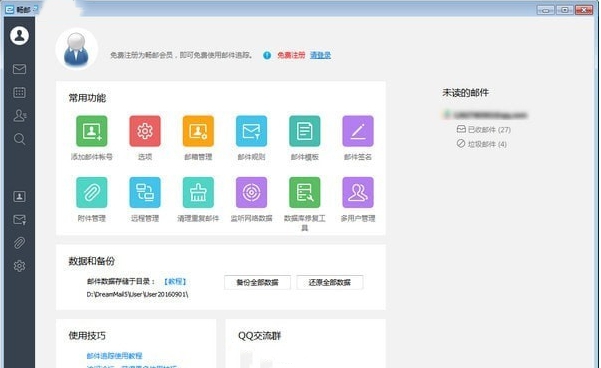Open the contacts icon in sidebar

pyautogui.click(x=19, y=115)
